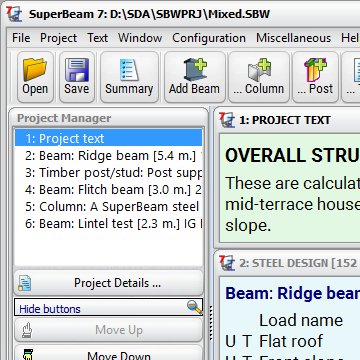Click the Move Down button
Viewport: 360px width, 360px height.
pos(108,353)
